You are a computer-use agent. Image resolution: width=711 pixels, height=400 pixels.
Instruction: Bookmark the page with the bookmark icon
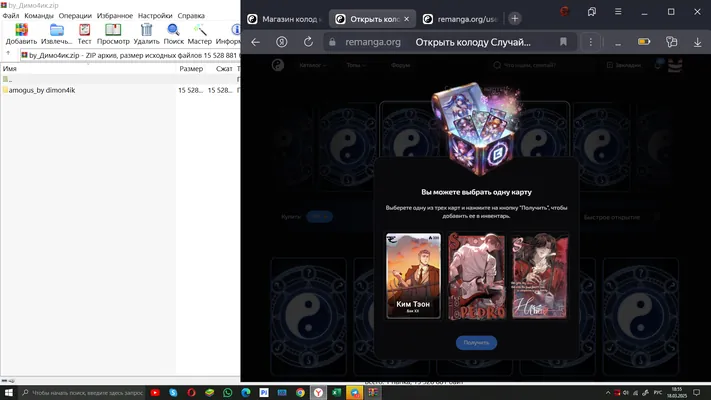[563, 42]
